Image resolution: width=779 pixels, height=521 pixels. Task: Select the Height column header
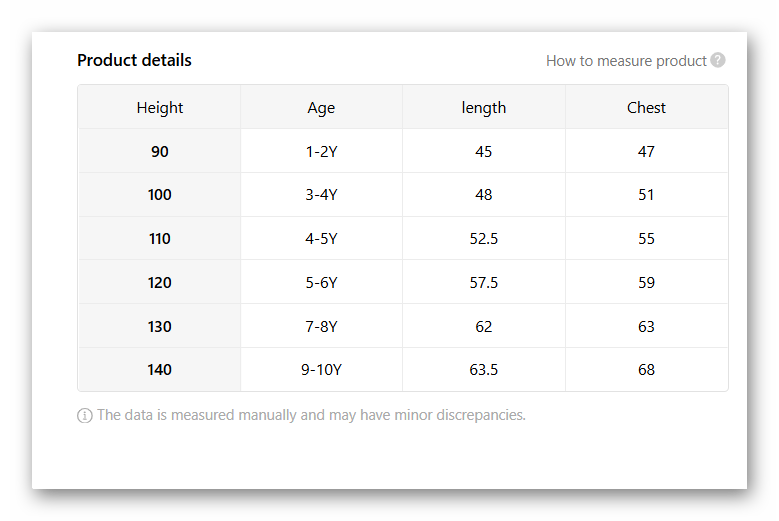(x=160, y=108)
